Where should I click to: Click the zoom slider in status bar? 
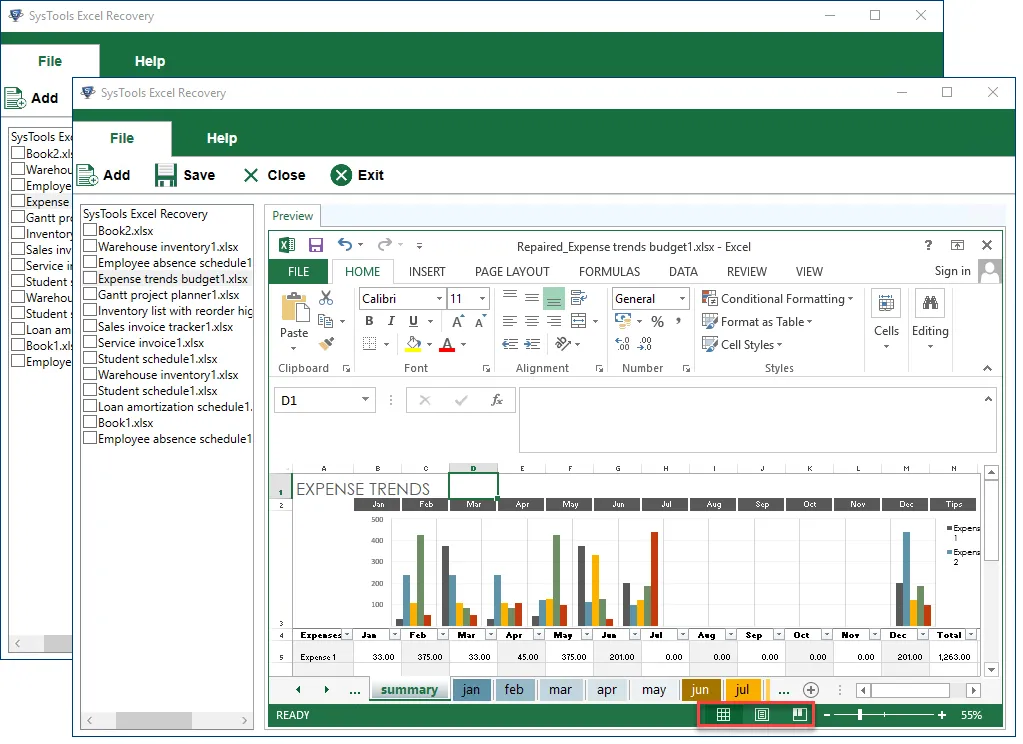coord(860,715)
